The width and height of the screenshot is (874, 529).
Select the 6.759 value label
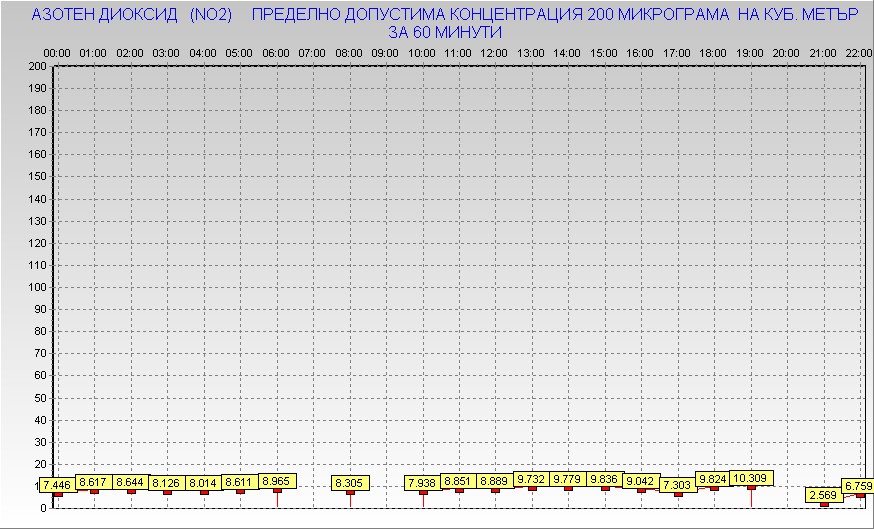(x=858, y=486)
